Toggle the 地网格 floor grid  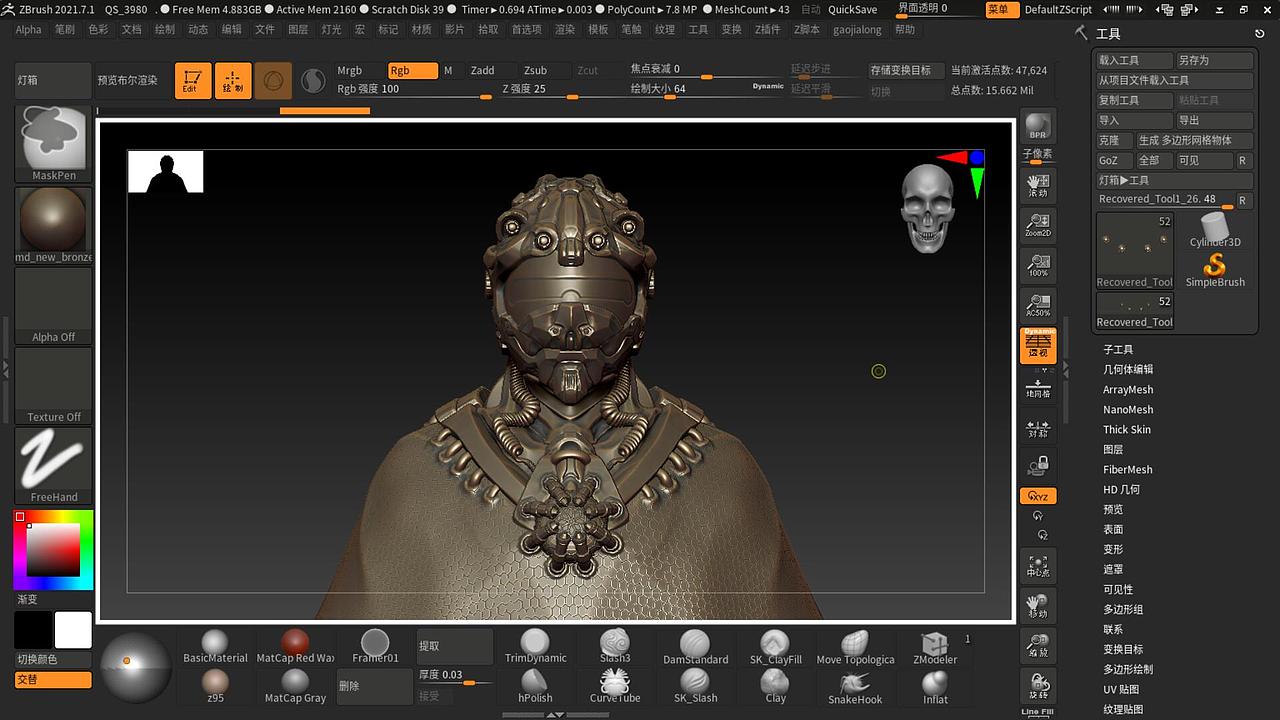tap(1038, 388)
